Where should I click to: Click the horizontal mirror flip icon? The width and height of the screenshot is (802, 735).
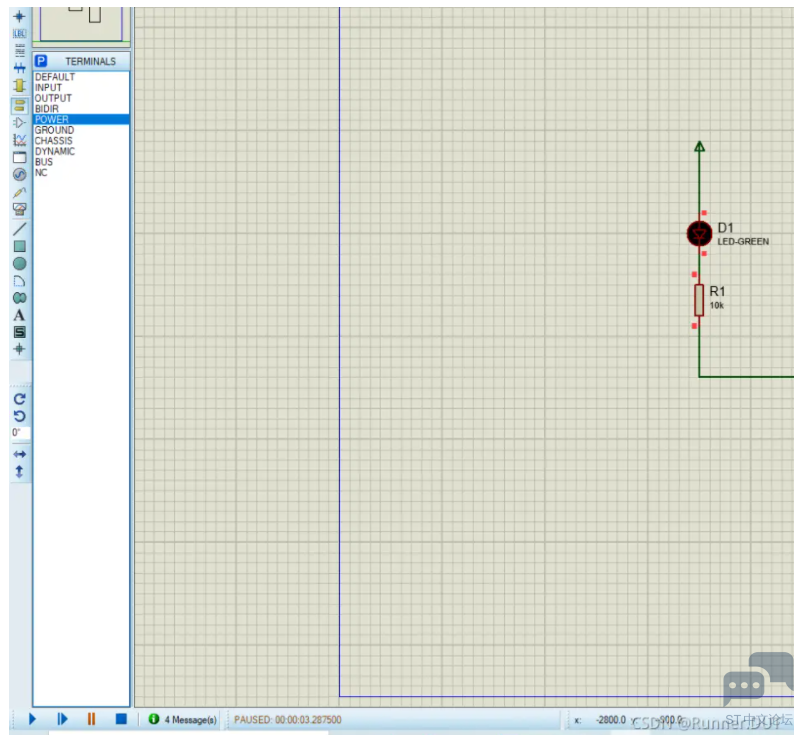19,454
